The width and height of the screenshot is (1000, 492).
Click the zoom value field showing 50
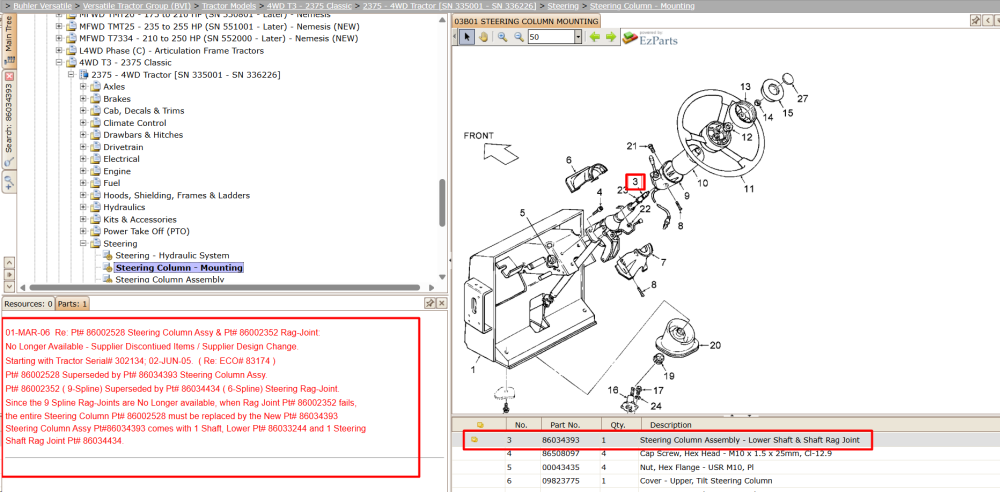550,37
